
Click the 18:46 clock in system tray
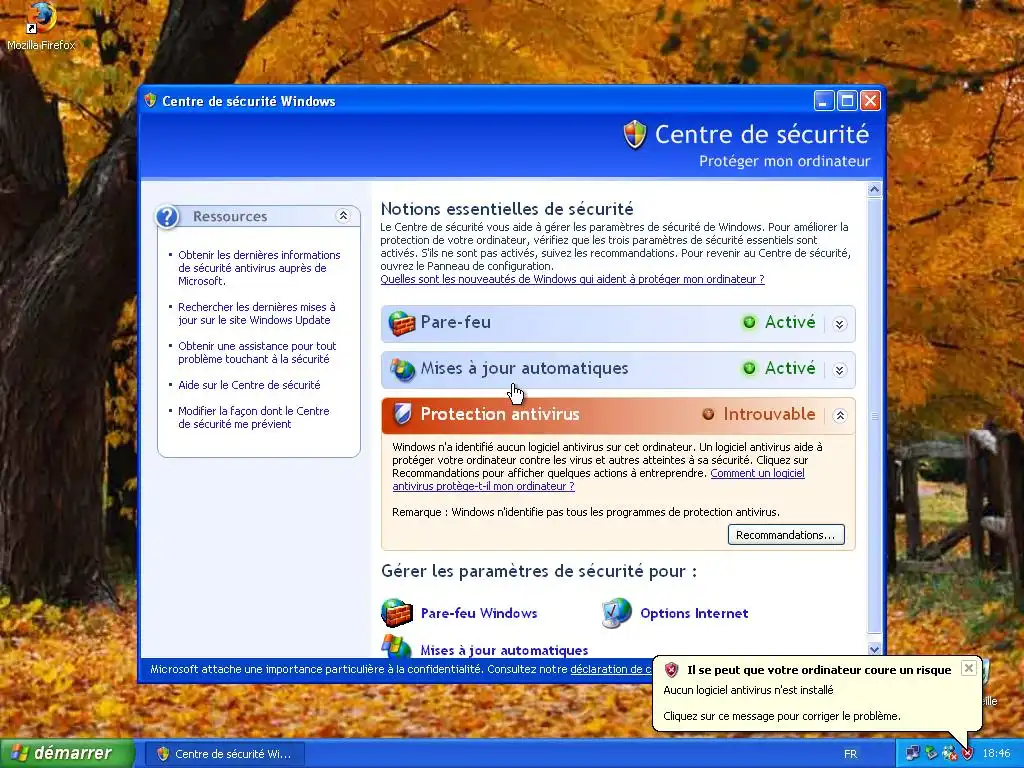coord(996,754)
